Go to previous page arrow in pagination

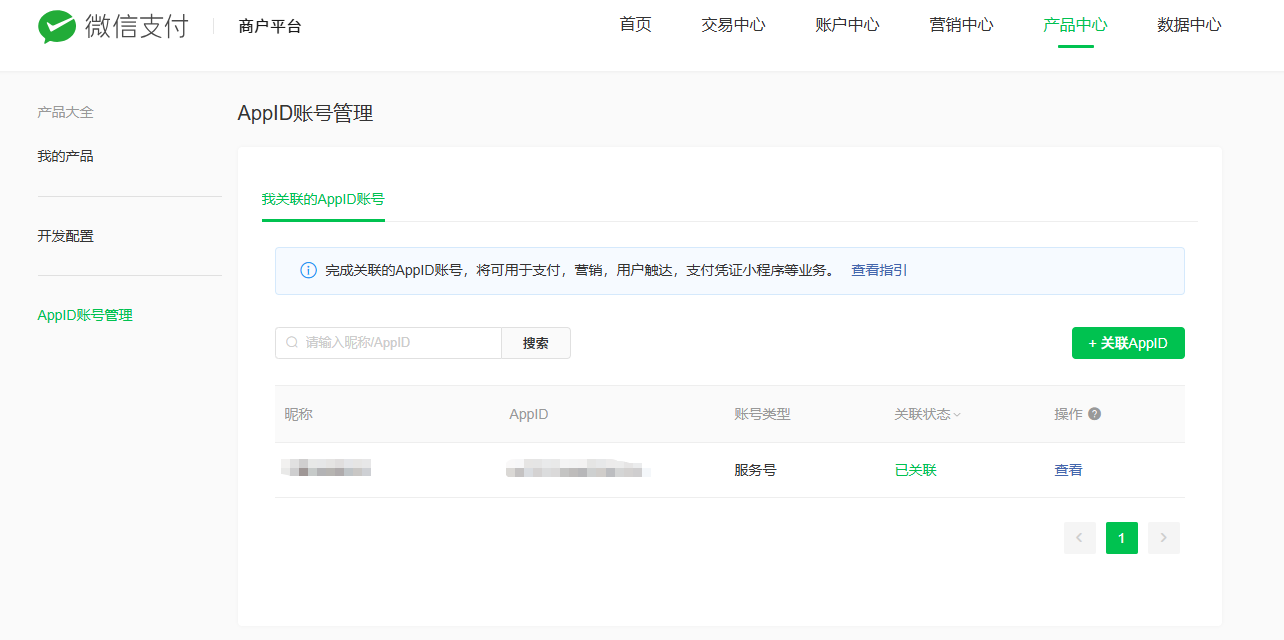click(1080, 538)
